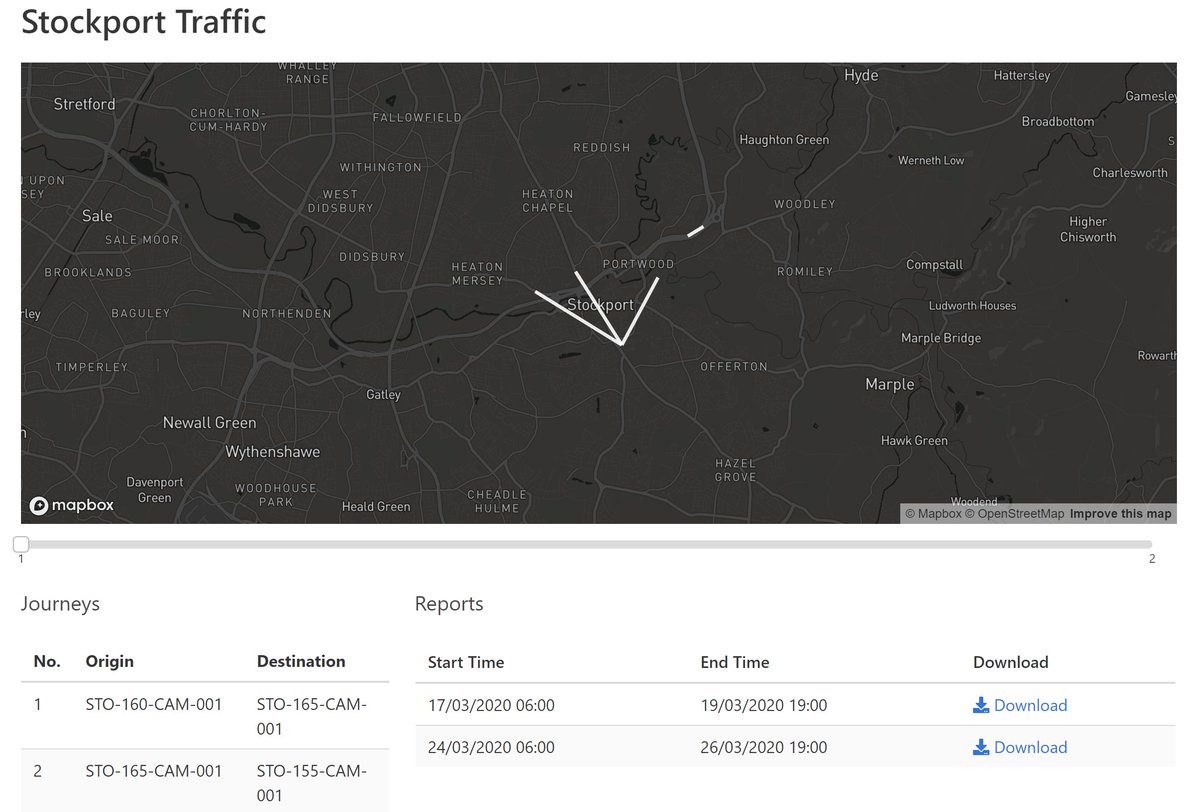Viewport: 1200px width, 812px height.
Task: Select journey row 2 origin STO-165-CAM-001
Action: click(154, 771)
